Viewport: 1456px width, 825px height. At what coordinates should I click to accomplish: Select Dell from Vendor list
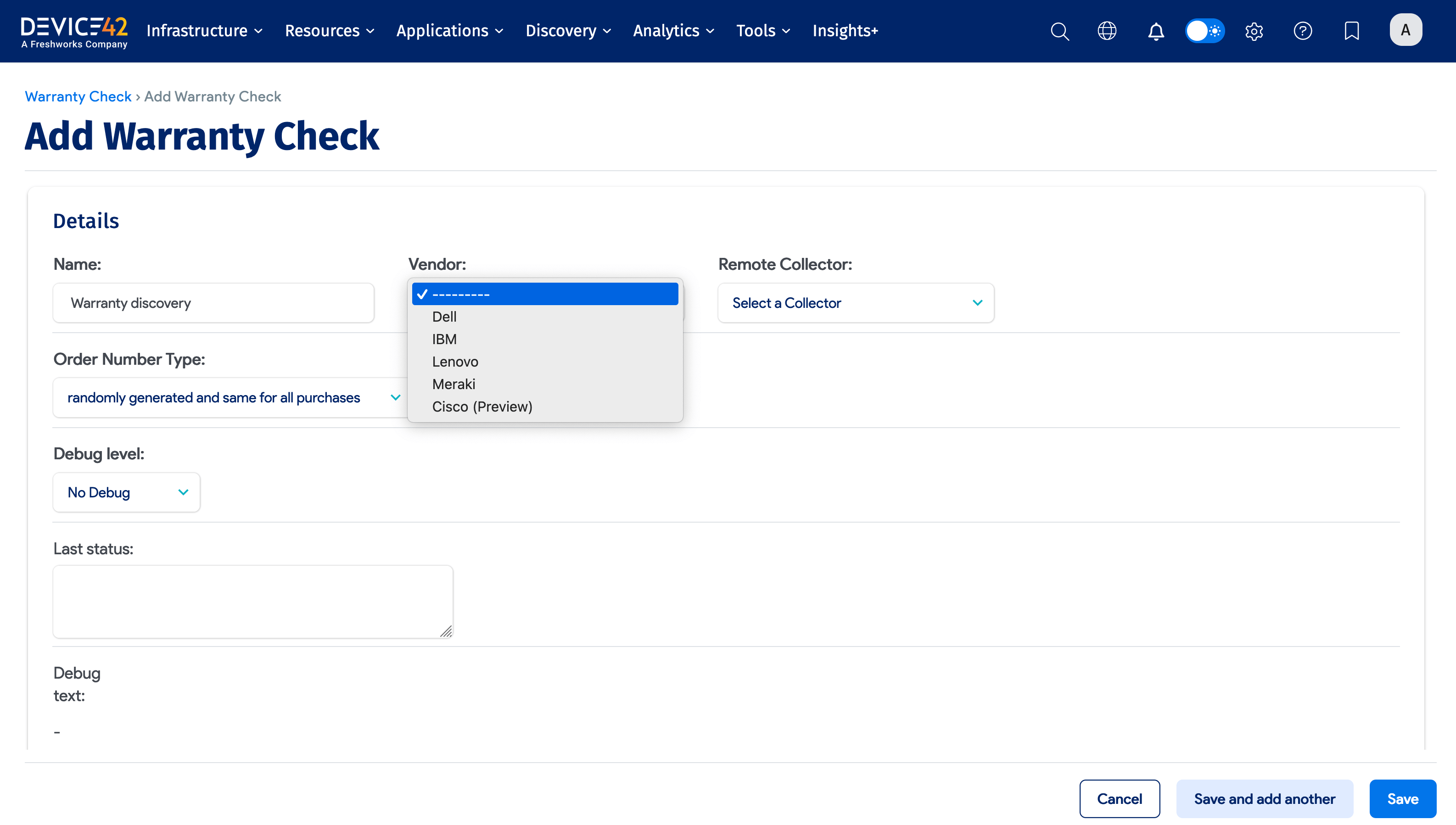(x=444, y=317)
